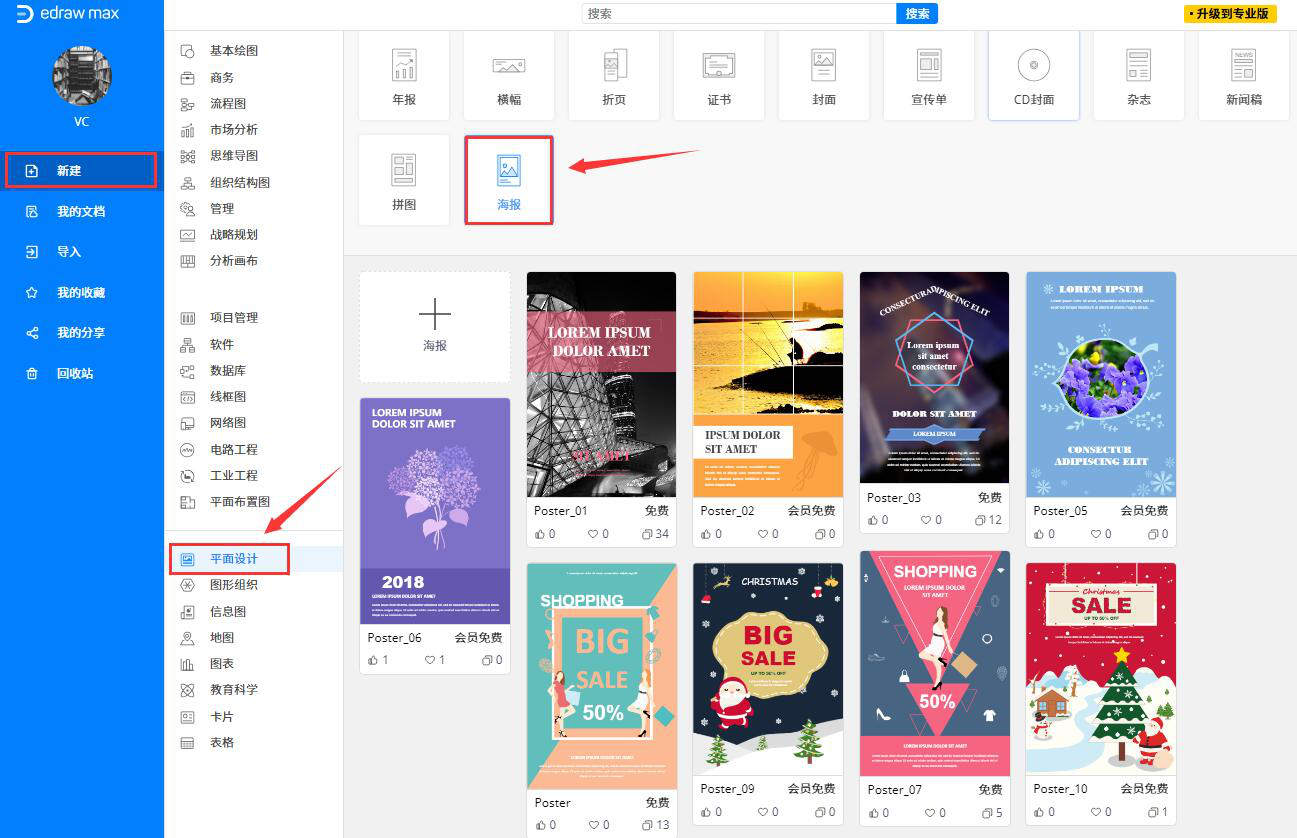Click inside the 搜索 search field
The width and height of the screenshot is (1297, 838).
[x=739, y=14]
